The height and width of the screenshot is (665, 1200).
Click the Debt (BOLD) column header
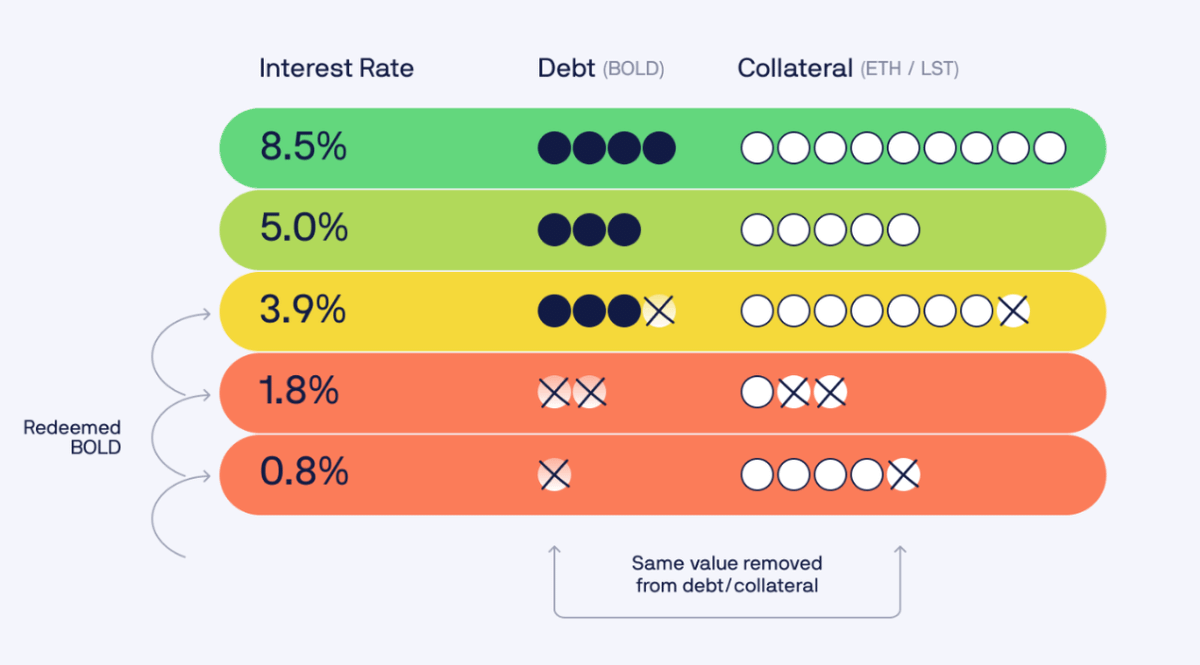[601, 68]
